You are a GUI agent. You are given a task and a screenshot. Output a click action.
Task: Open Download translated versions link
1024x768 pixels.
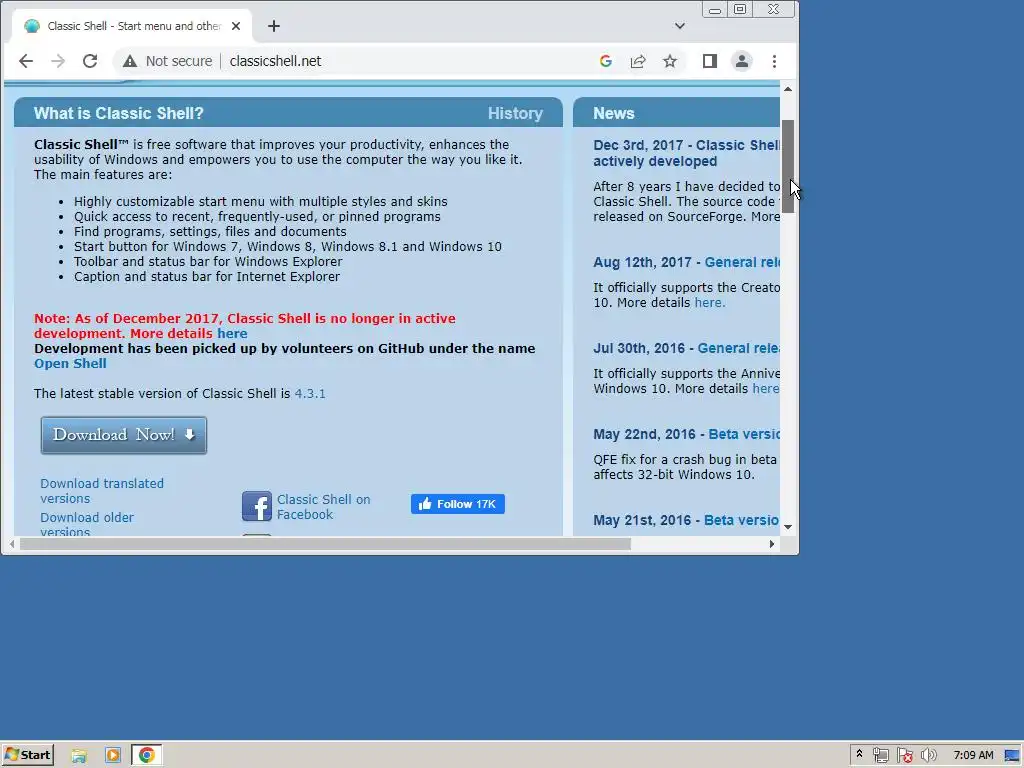tap(102, 491)
